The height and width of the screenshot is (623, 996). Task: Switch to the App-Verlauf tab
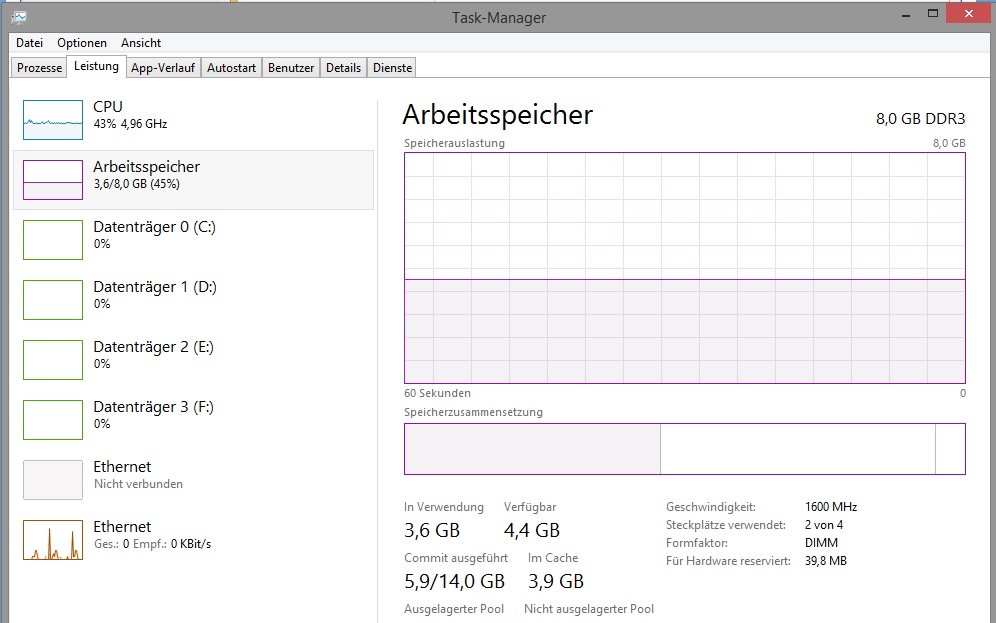tap(163, 68)
